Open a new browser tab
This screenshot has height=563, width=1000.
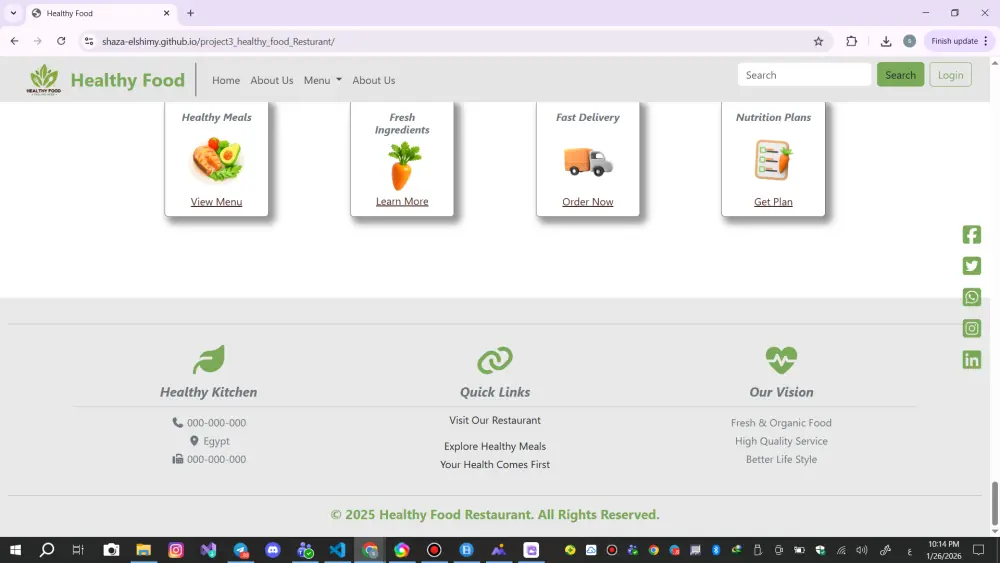coord(190,13)
